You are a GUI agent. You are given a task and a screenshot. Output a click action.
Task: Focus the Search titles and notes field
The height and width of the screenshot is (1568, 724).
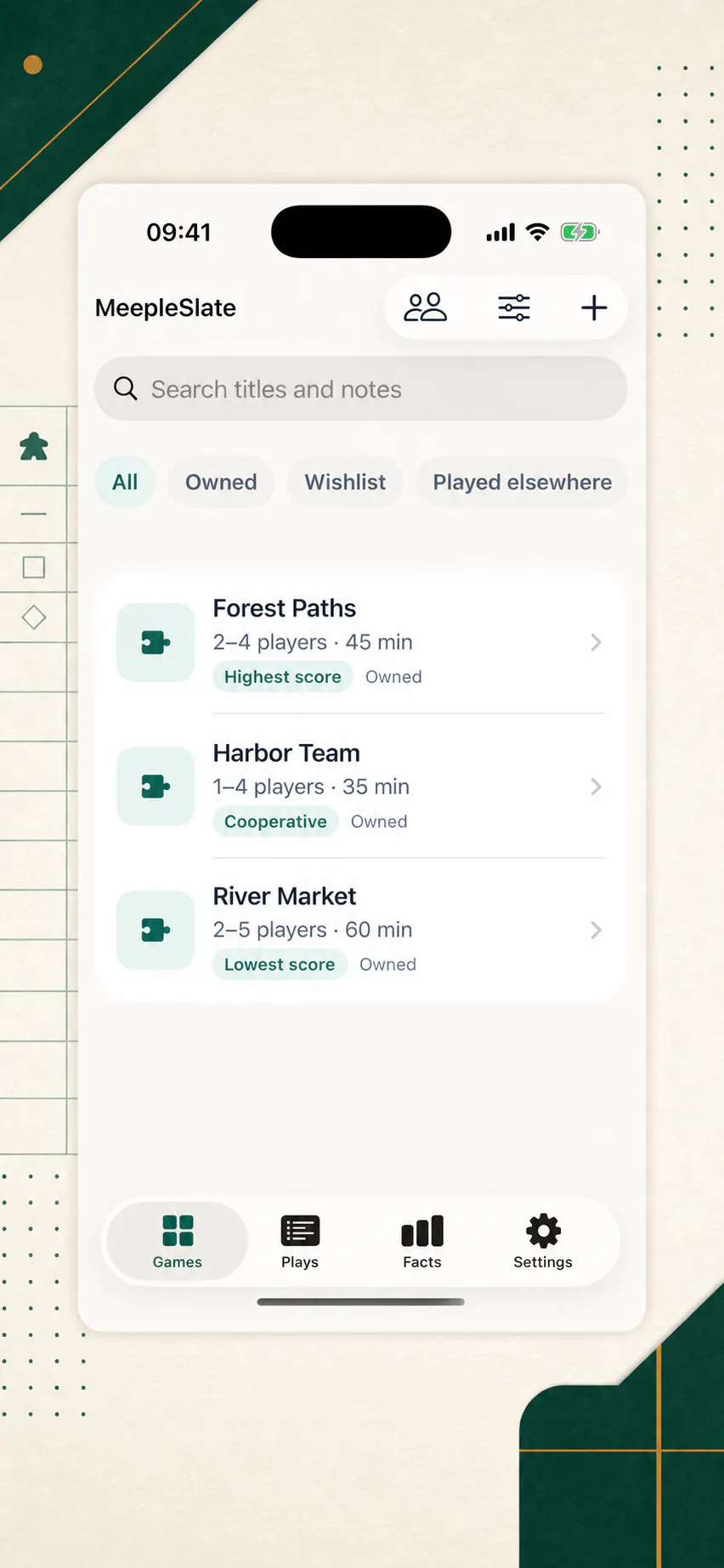361,389
